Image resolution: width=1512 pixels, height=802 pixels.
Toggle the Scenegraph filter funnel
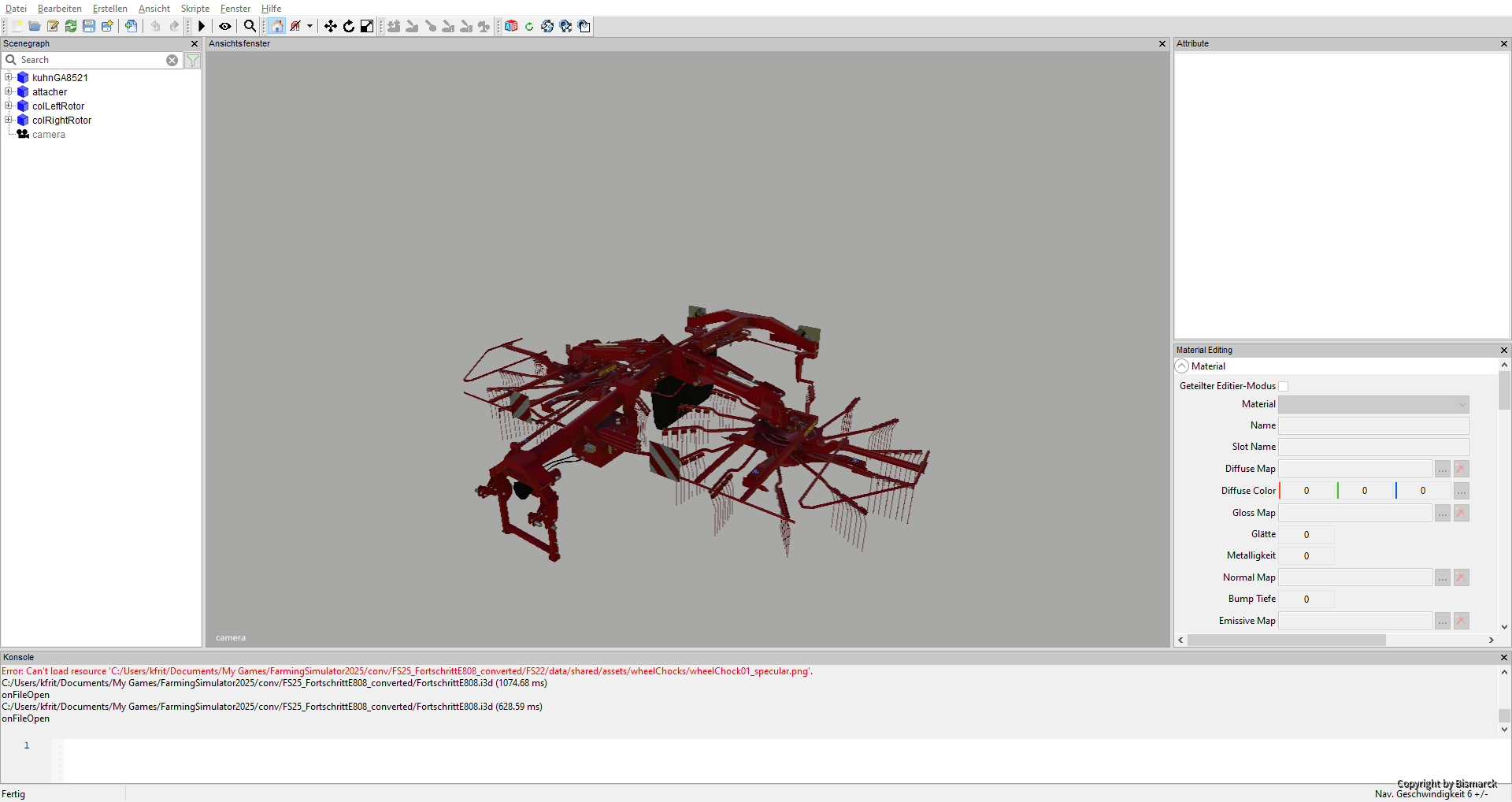(193, 60)
